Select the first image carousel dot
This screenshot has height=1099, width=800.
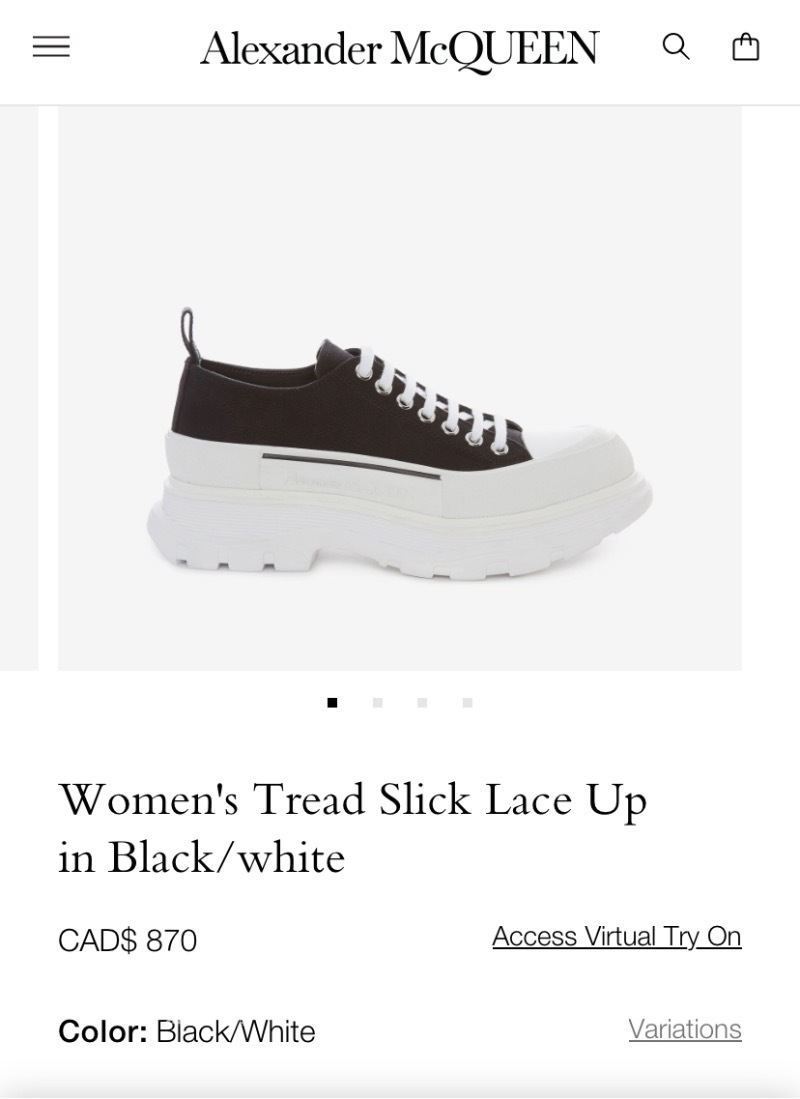(x=332, y=702)
